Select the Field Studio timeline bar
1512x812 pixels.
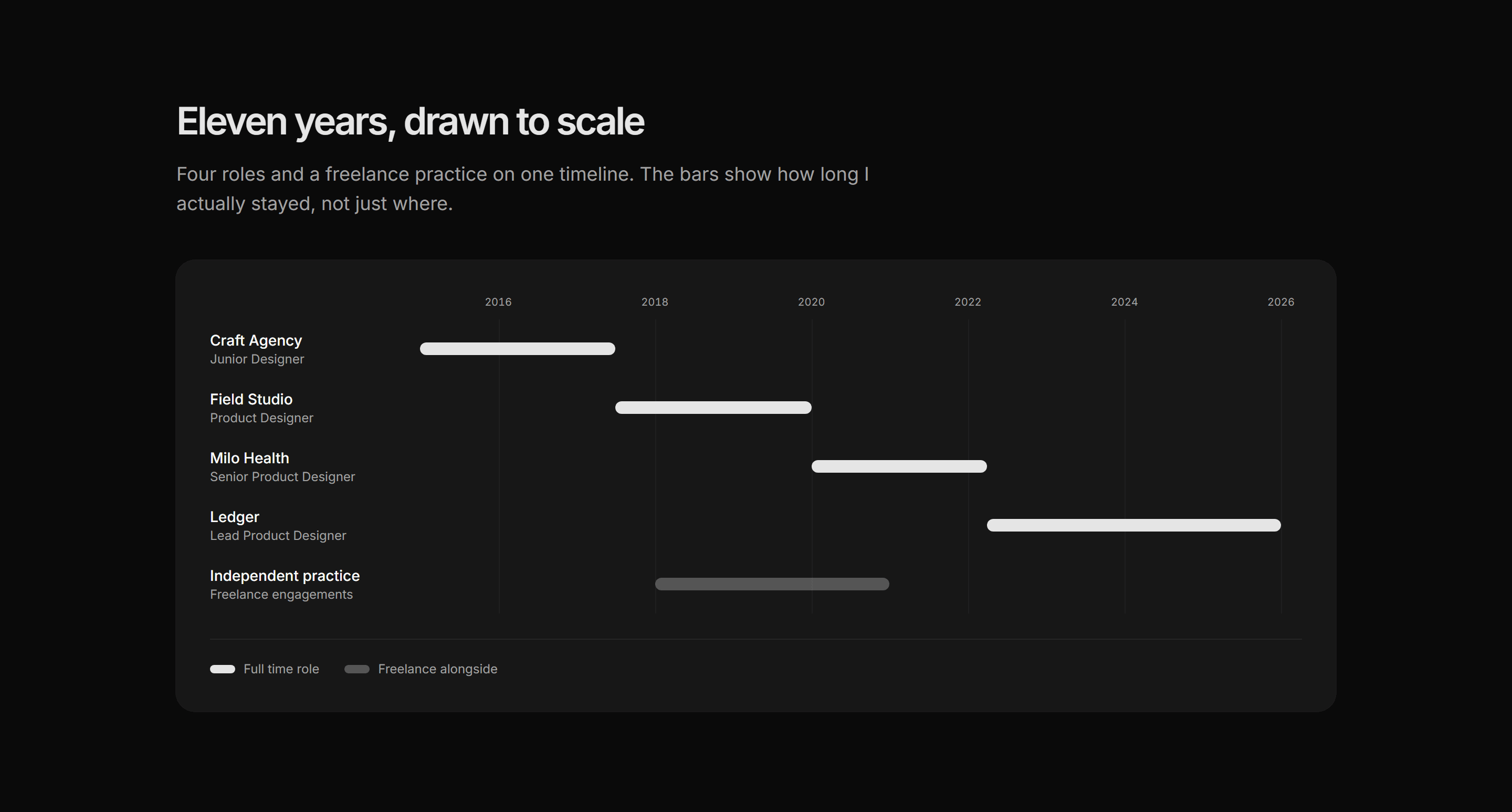pyautogui.click(x=713, y=408)
